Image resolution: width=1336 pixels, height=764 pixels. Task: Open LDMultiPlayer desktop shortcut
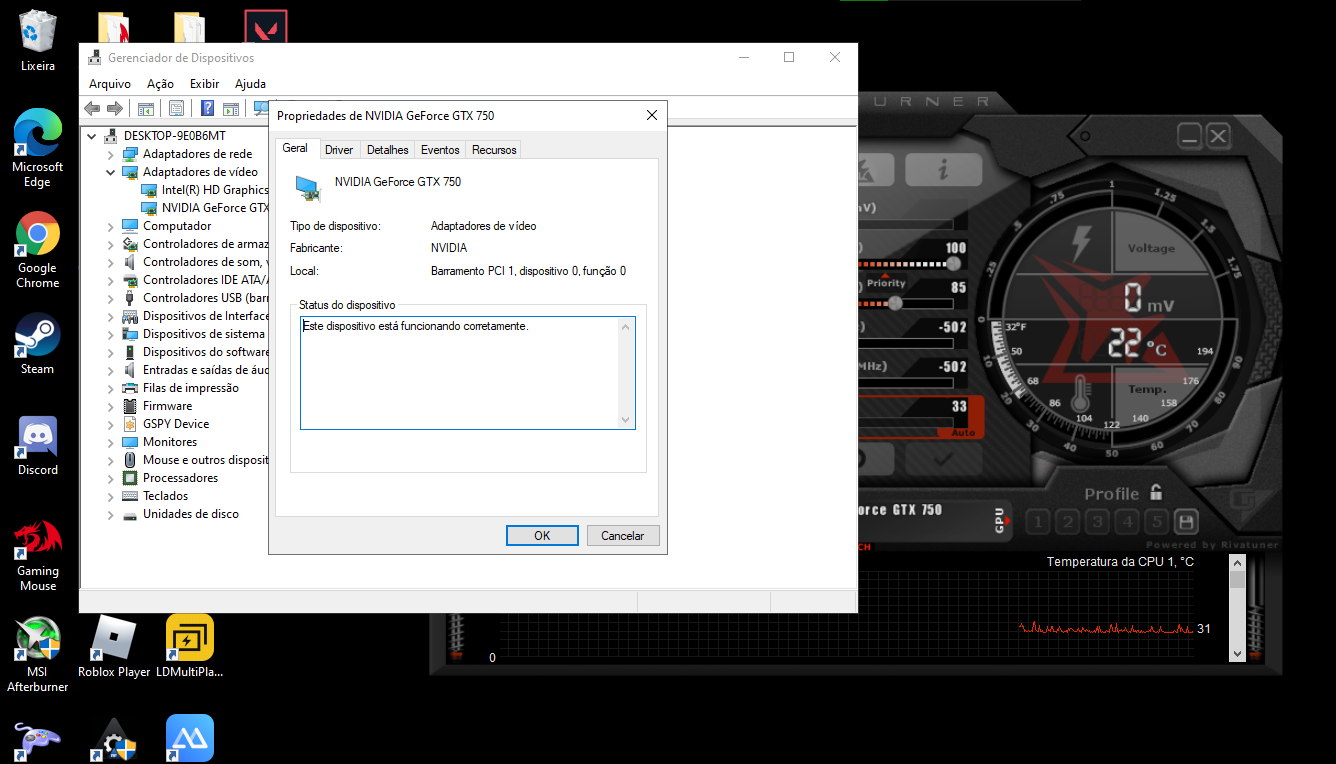[x=190, y=647]
